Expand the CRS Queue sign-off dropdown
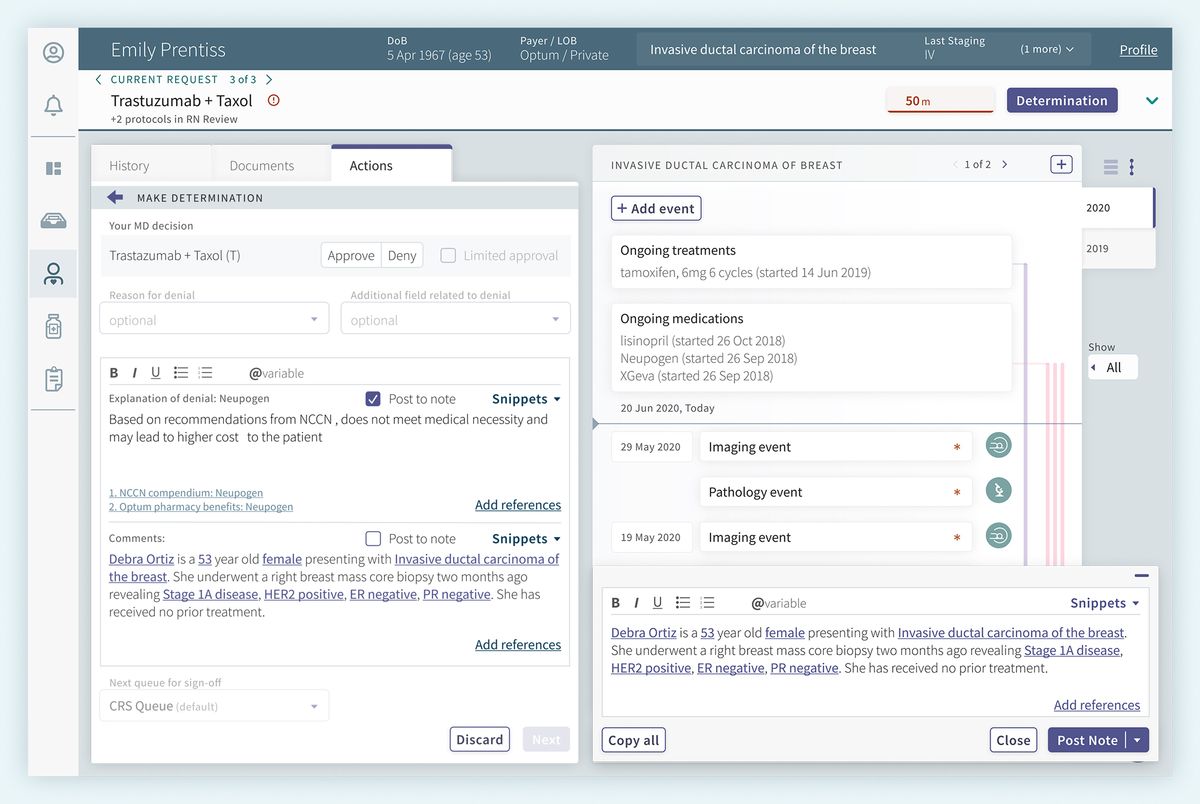This screenshot has height=804, width=1200. pos(213,705)
